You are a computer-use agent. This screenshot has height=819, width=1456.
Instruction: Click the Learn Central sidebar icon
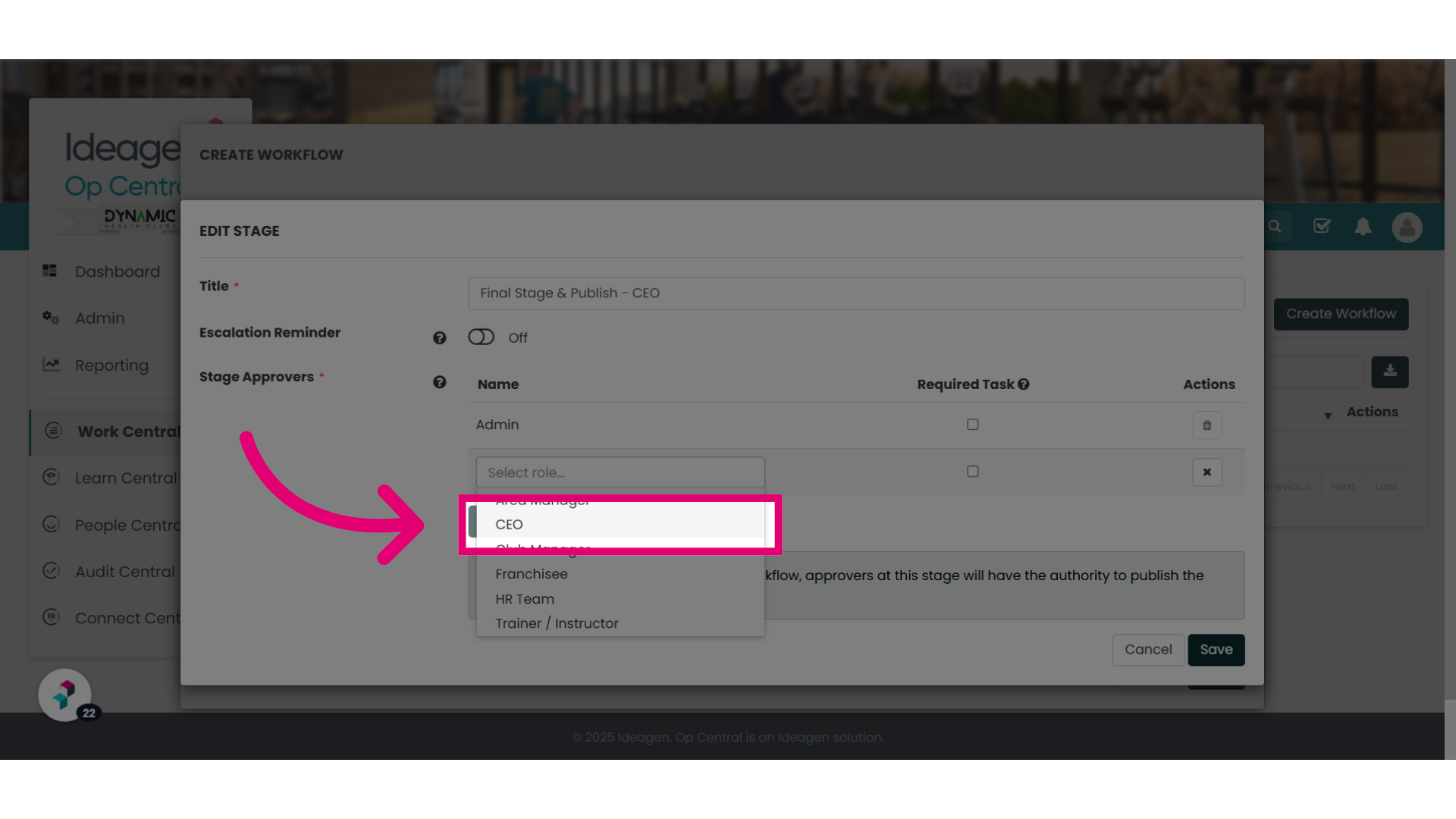point(51,477)
